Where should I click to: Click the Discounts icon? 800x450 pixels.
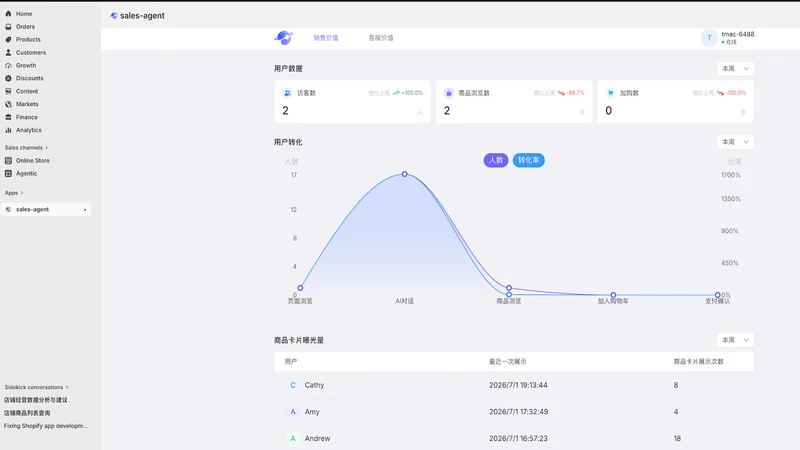point(8,78)
